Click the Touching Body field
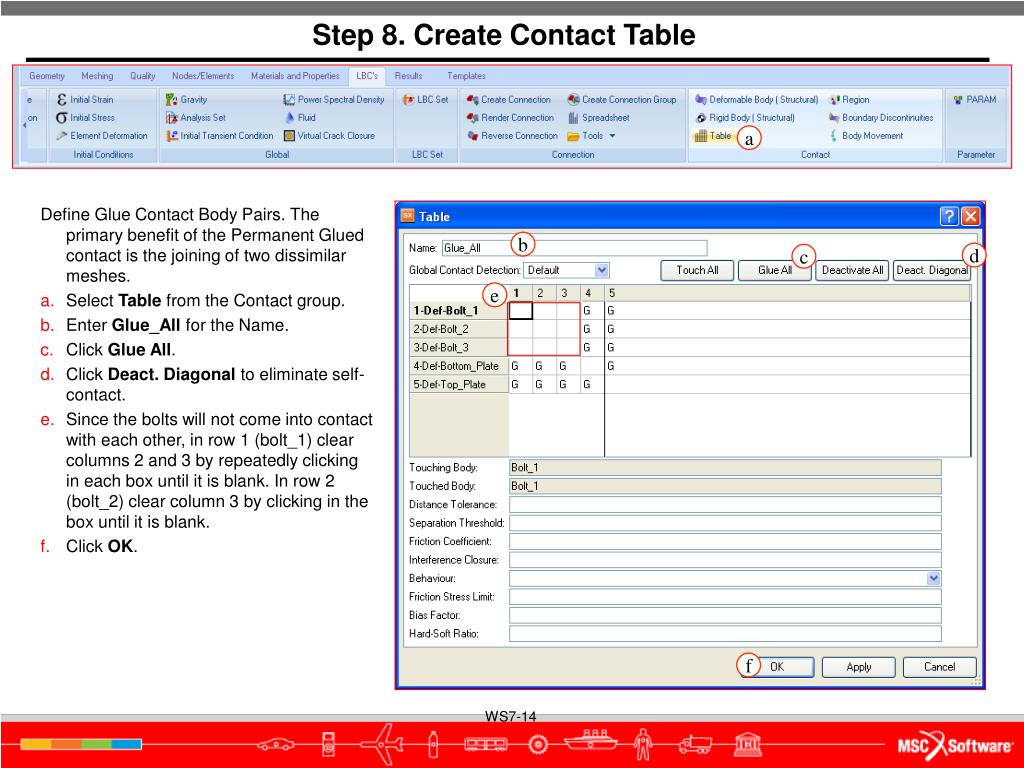The image size is (1024, 768). click(725, 468)
